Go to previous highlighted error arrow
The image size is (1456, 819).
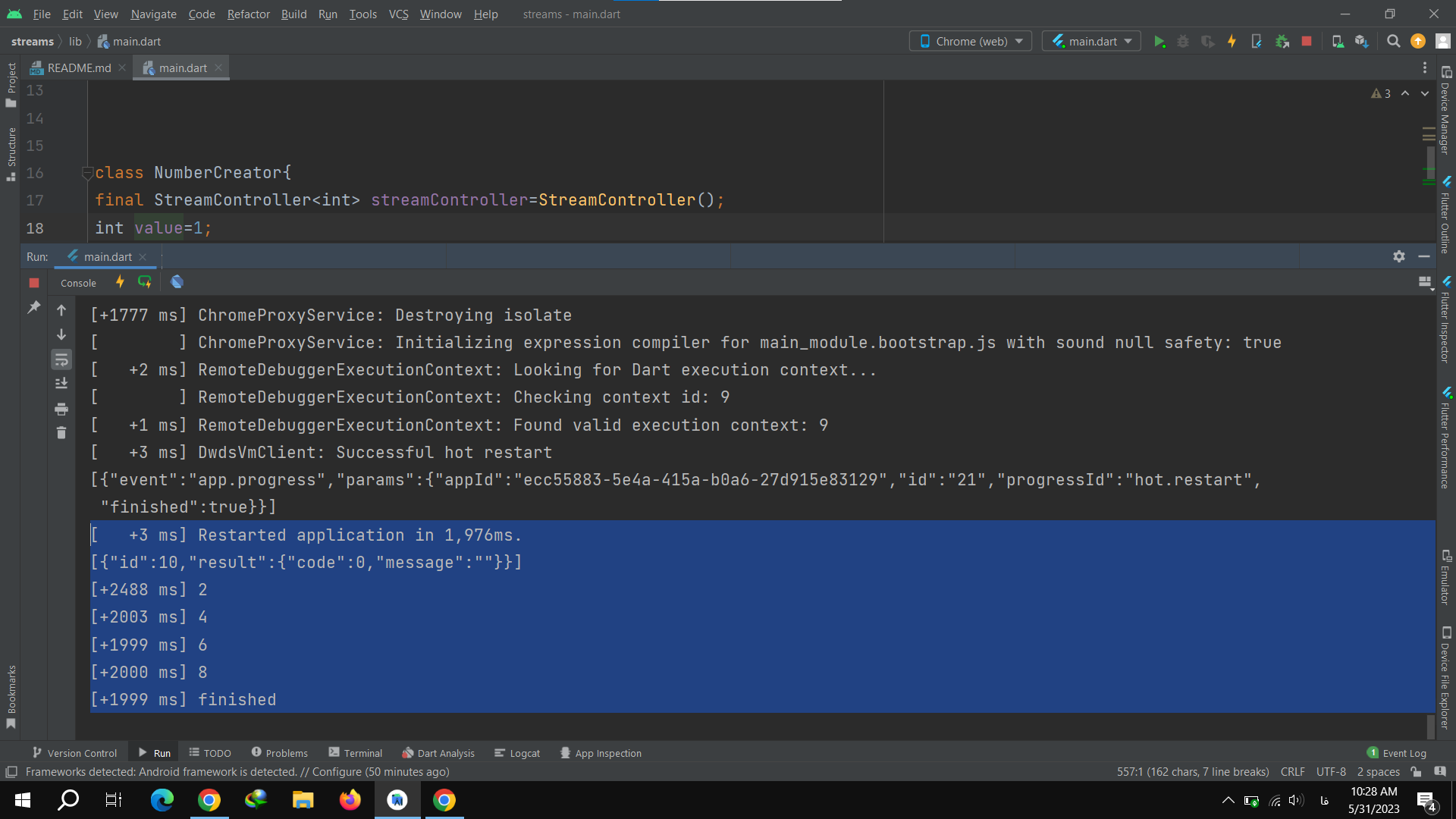click(1405, 93)
